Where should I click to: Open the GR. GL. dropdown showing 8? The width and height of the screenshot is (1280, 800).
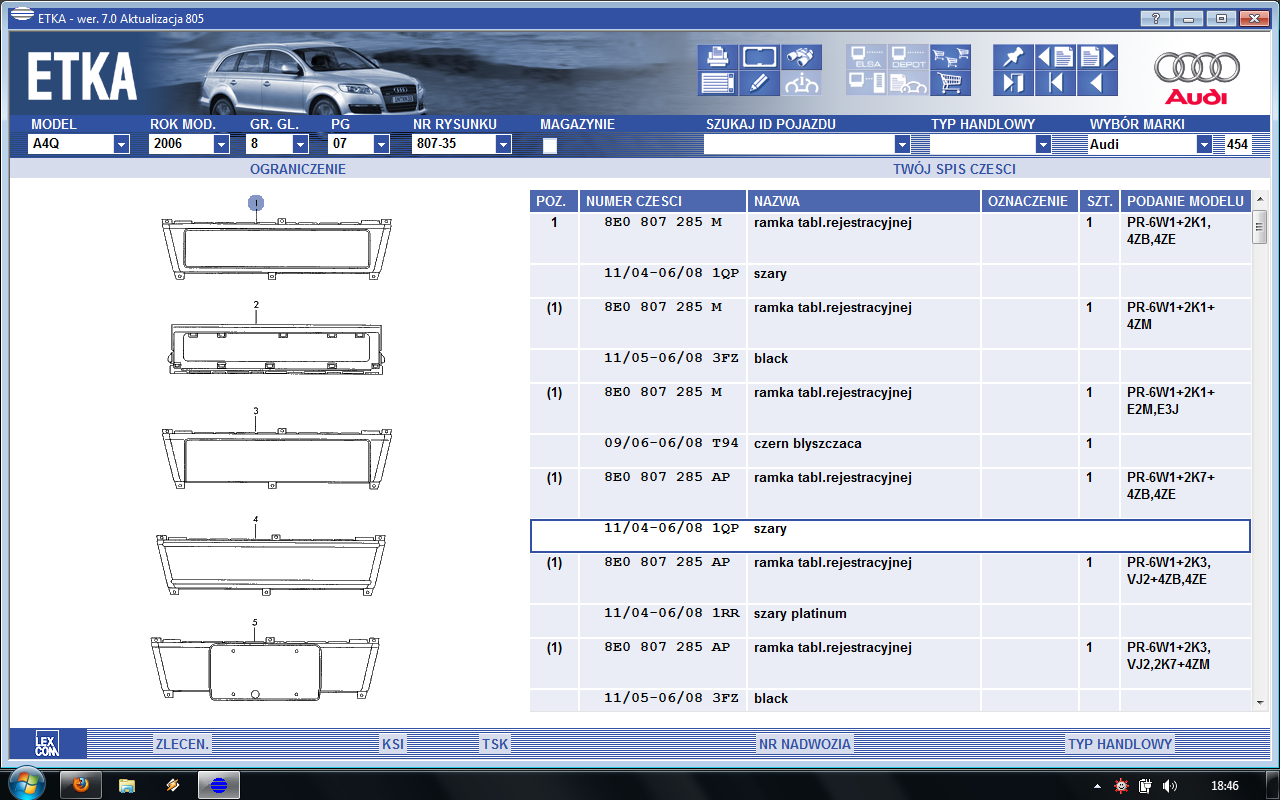point(301,144)
